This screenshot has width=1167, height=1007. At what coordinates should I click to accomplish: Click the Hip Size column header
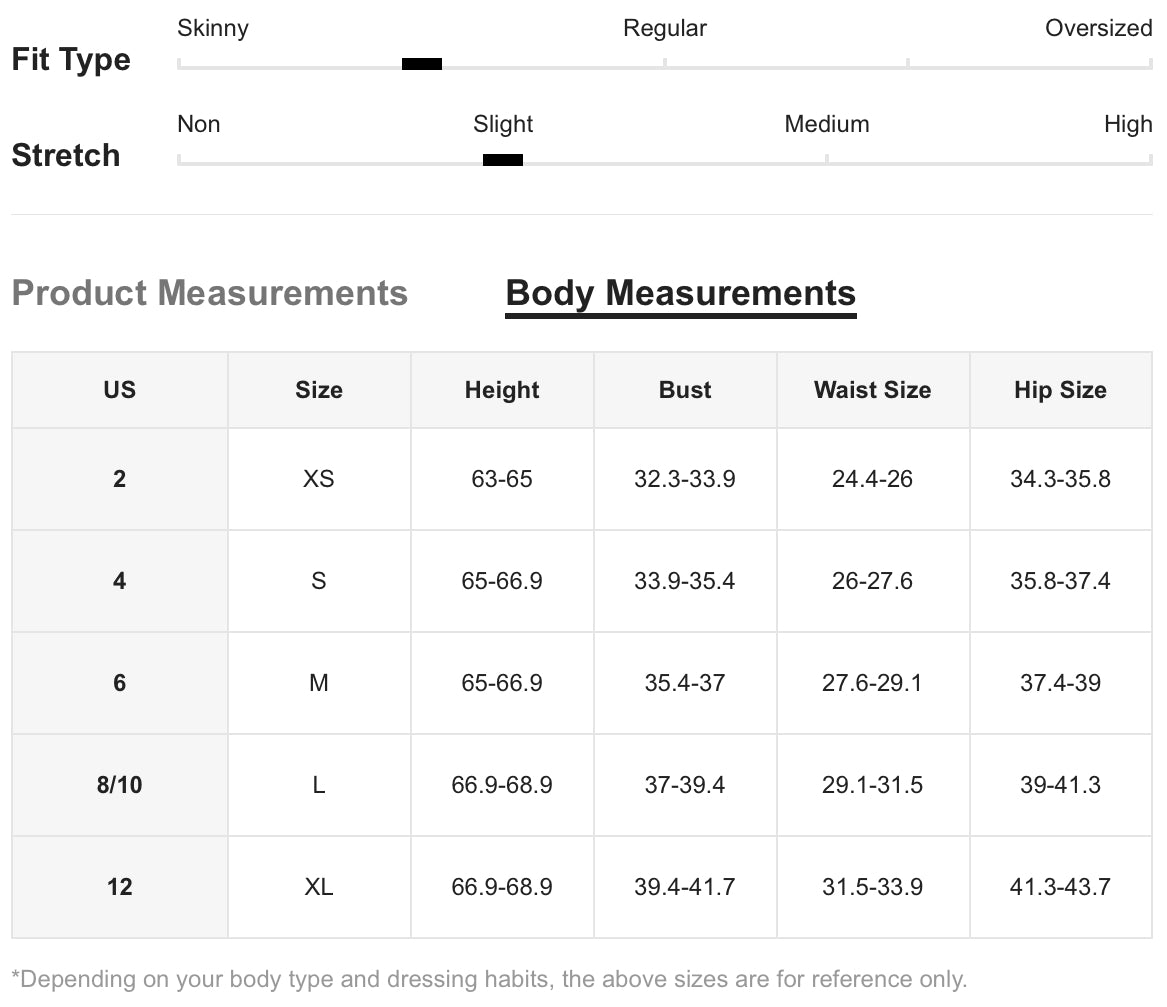(x=1060, y=390)
